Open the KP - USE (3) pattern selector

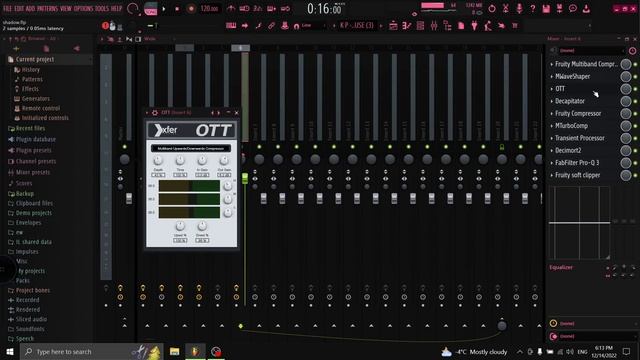(357, 26)
